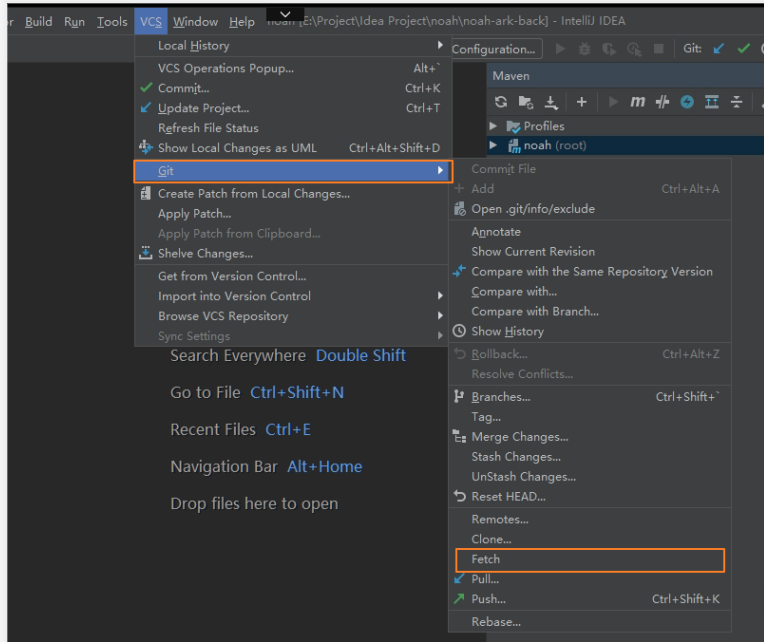Click the Run with Coverage icon
This screenshot has width=764, height=642.
coord(609,49)
